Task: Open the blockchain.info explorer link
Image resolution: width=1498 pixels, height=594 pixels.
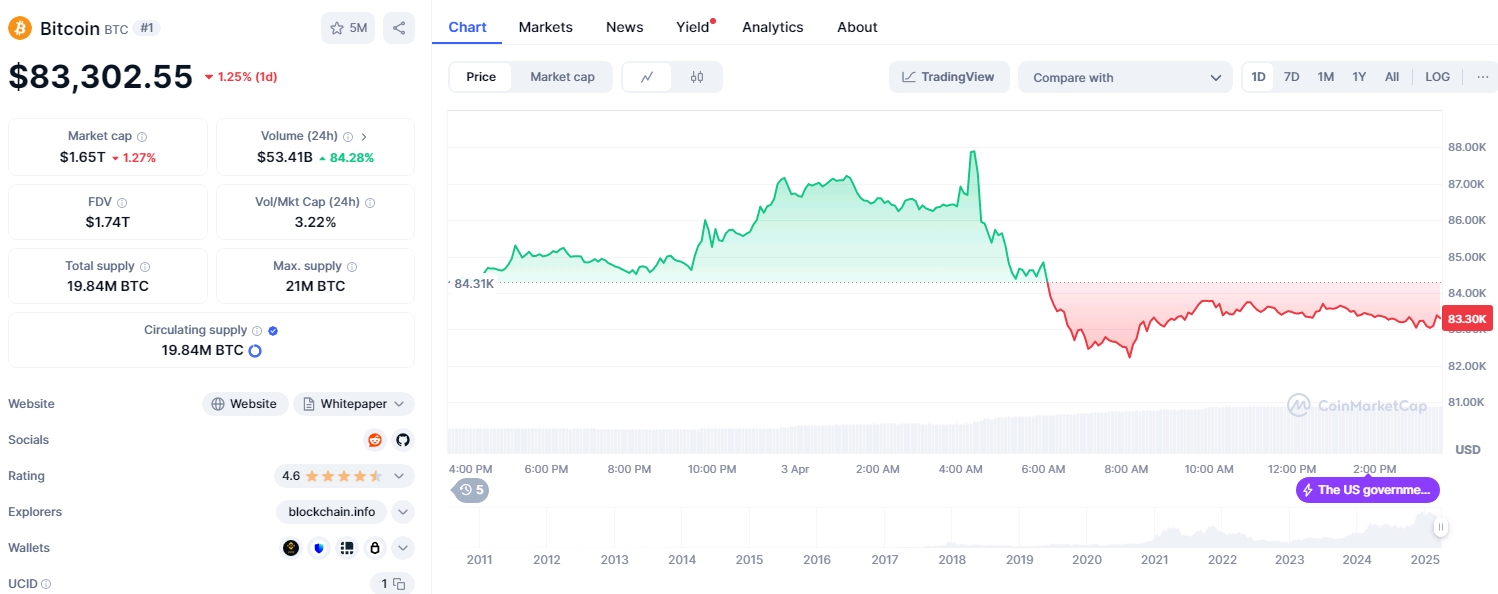Action: (332, 512)
